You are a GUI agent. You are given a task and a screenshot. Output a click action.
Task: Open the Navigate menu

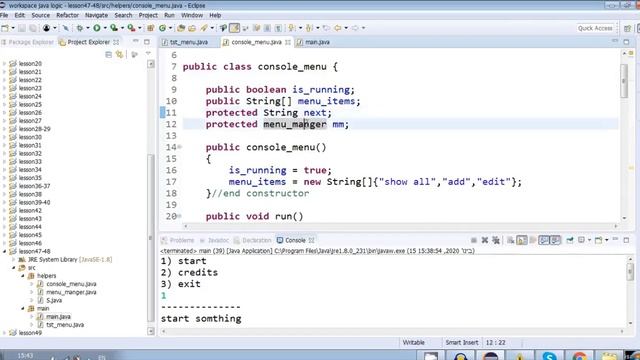pos(96,15)
